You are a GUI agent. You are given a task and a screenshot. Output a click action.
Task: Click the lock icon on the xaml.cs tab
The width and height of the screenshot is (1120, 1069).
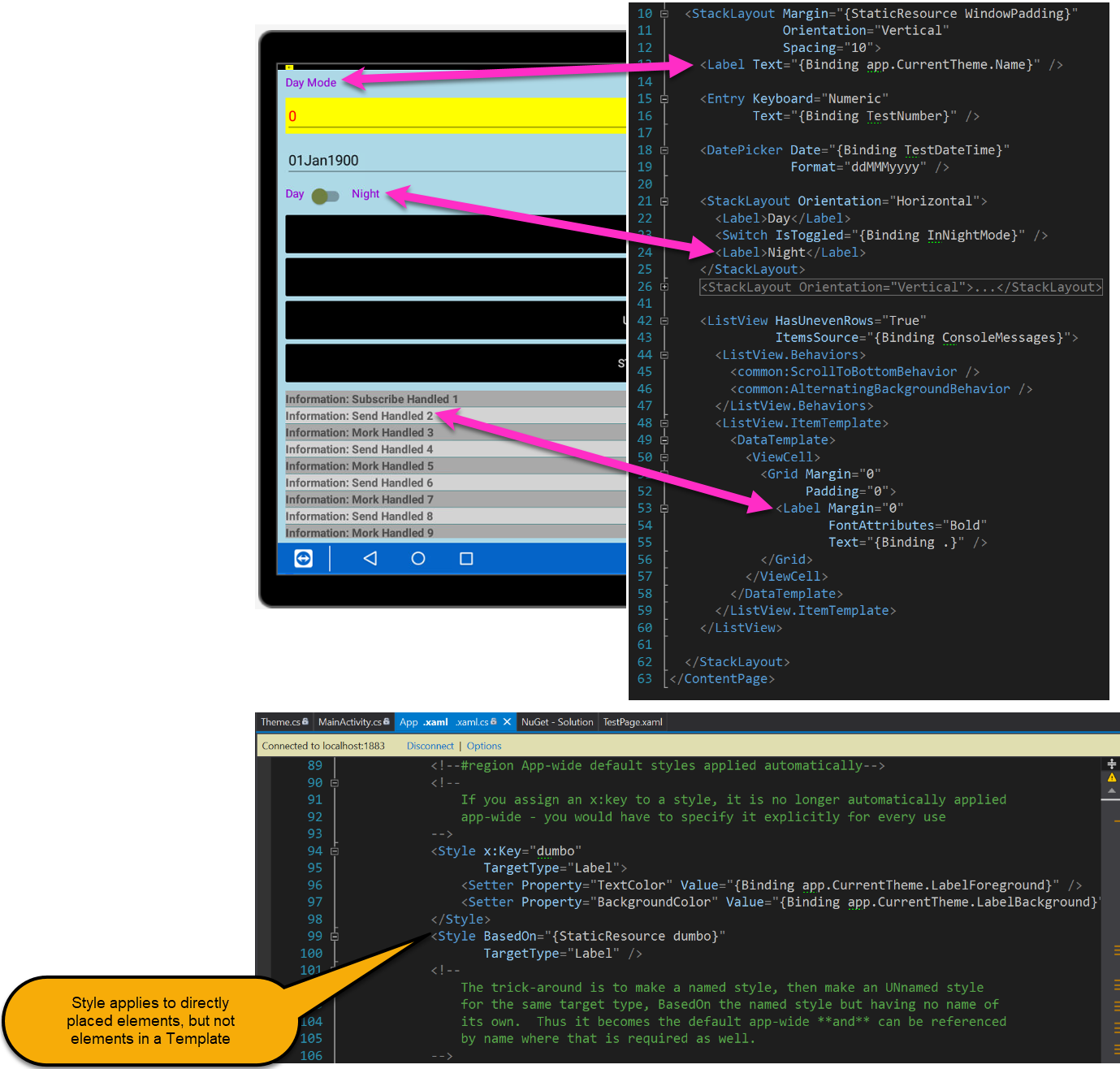(493, 721)
